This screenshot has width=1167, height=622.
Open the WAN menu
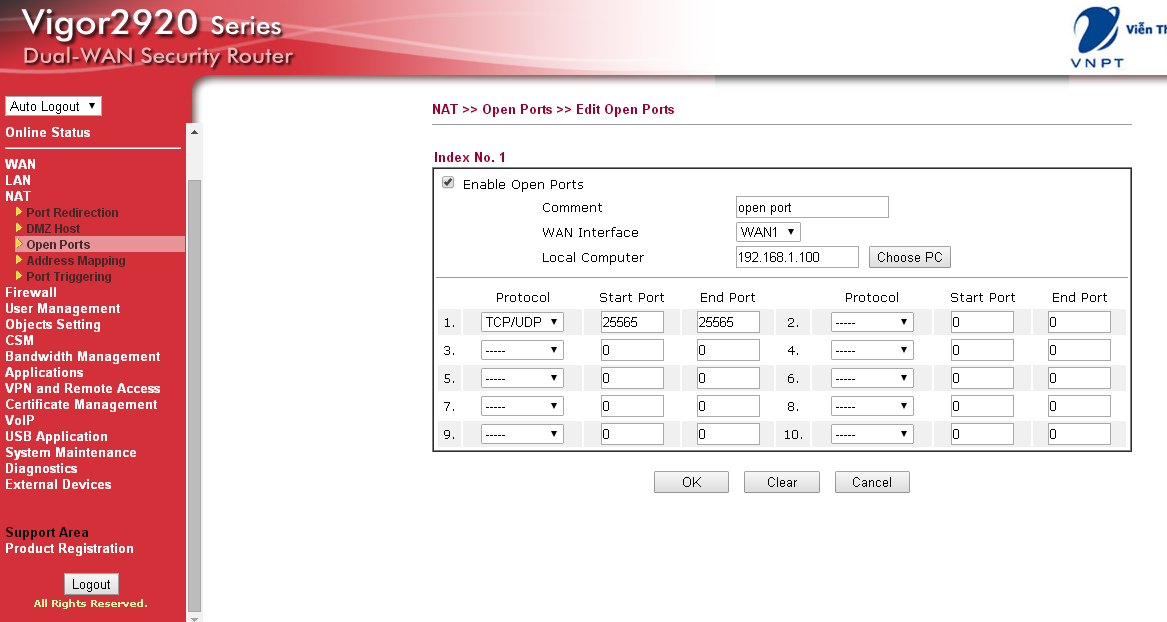coord(20,164)
